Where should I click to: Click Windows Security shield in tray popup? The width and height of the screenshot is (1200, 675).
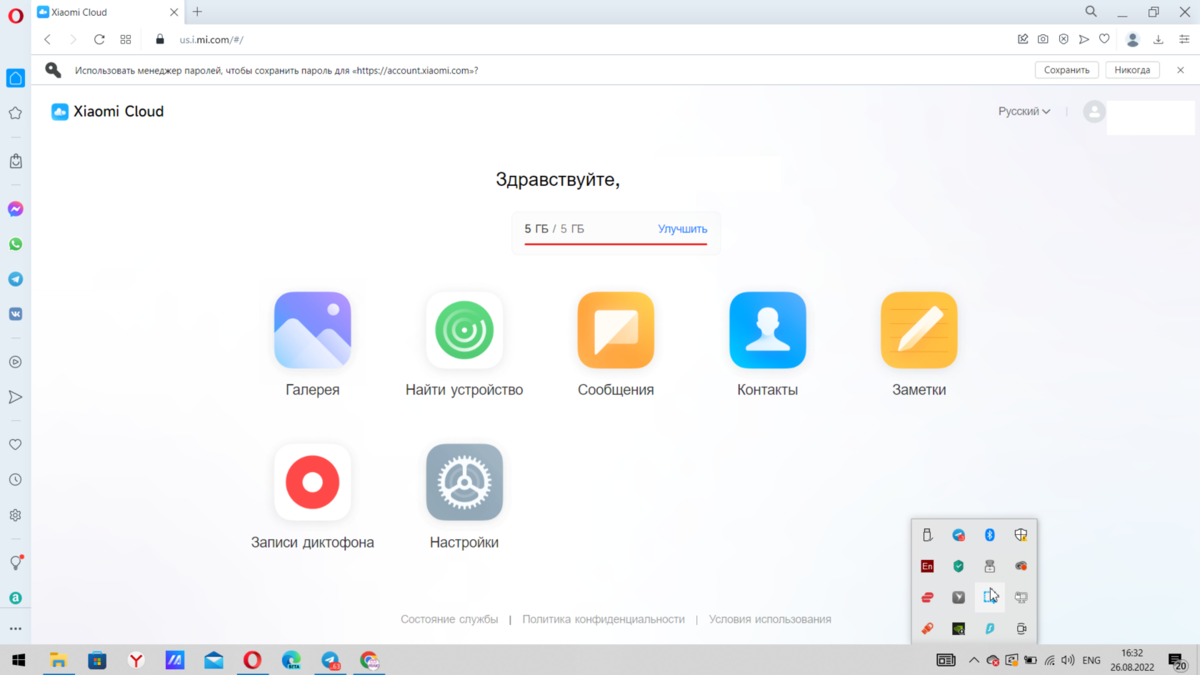pyautogui.click(x=1021, y=535)
